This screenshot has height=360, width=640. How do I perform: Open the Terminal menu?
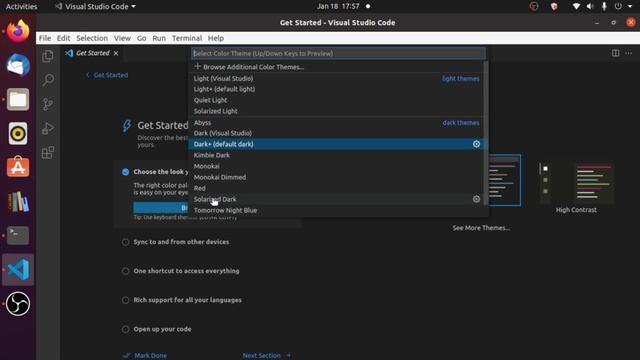[x=187, y=38]
